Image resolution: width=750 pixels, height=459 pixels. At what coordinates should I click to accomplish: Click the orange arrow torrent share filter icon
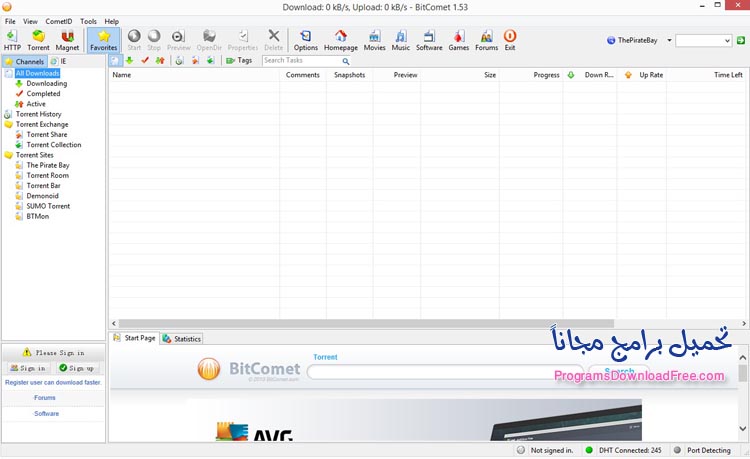(195, 60)
